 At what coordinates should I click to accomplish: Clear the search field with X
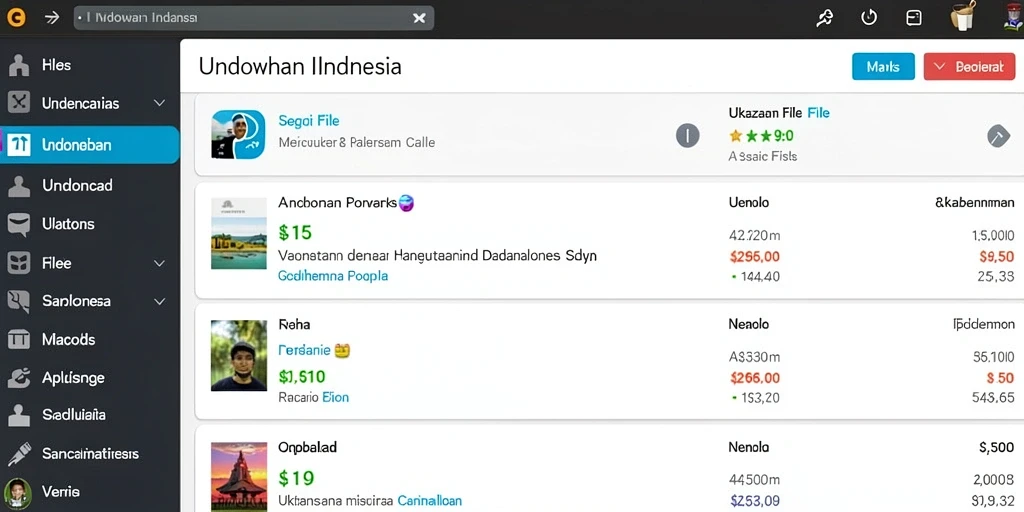(x=419, y=18)
